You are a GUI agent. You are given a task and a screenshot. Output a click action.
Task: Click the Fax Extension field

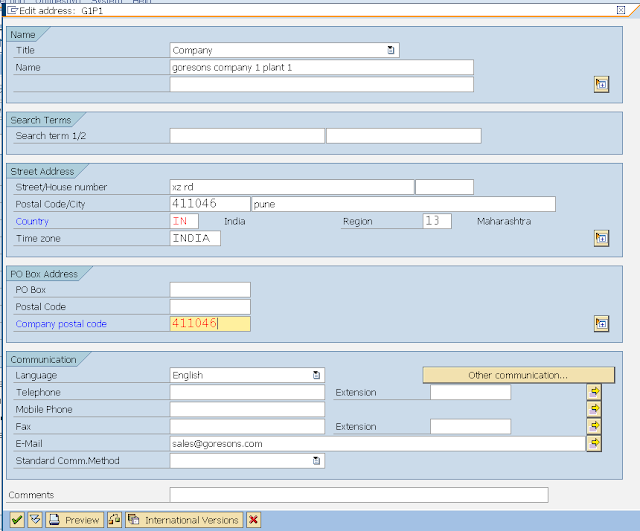(470, 427)
